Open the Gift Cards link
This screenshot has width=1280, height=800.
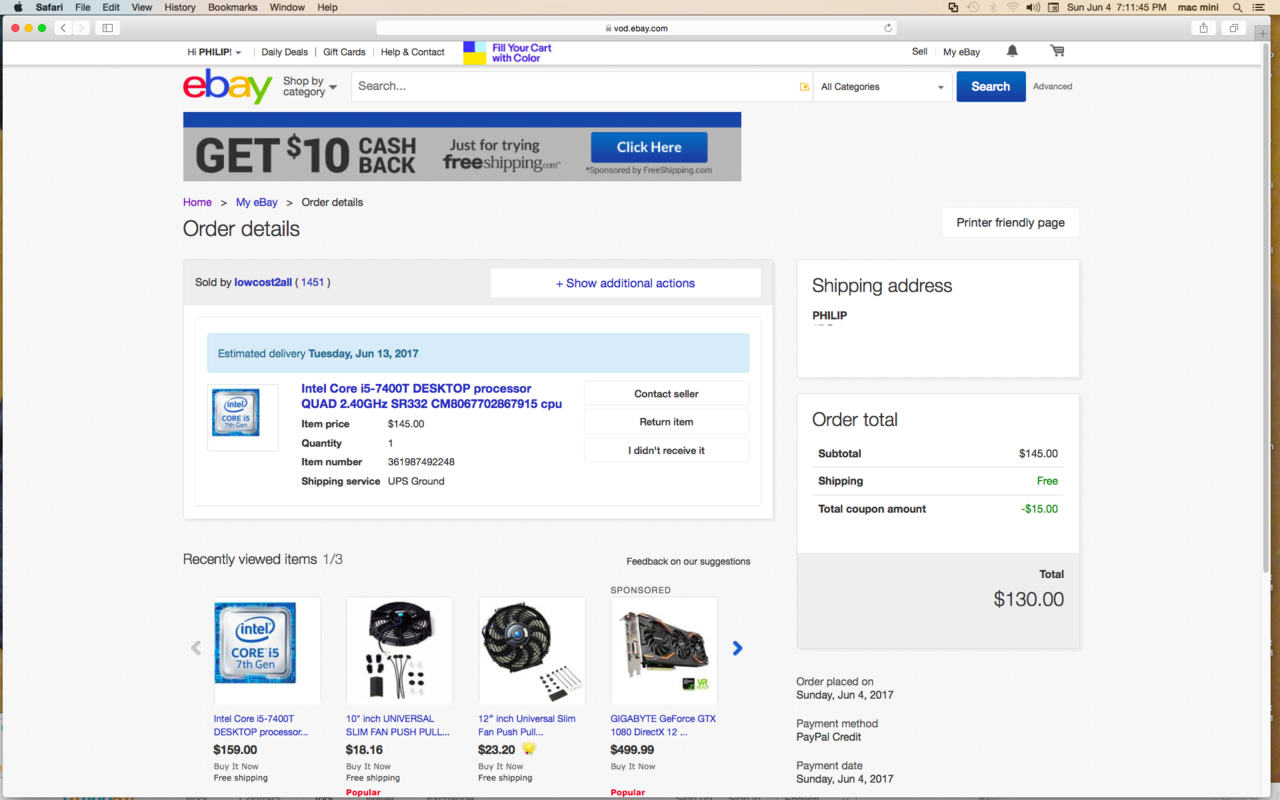pos(344,52)
